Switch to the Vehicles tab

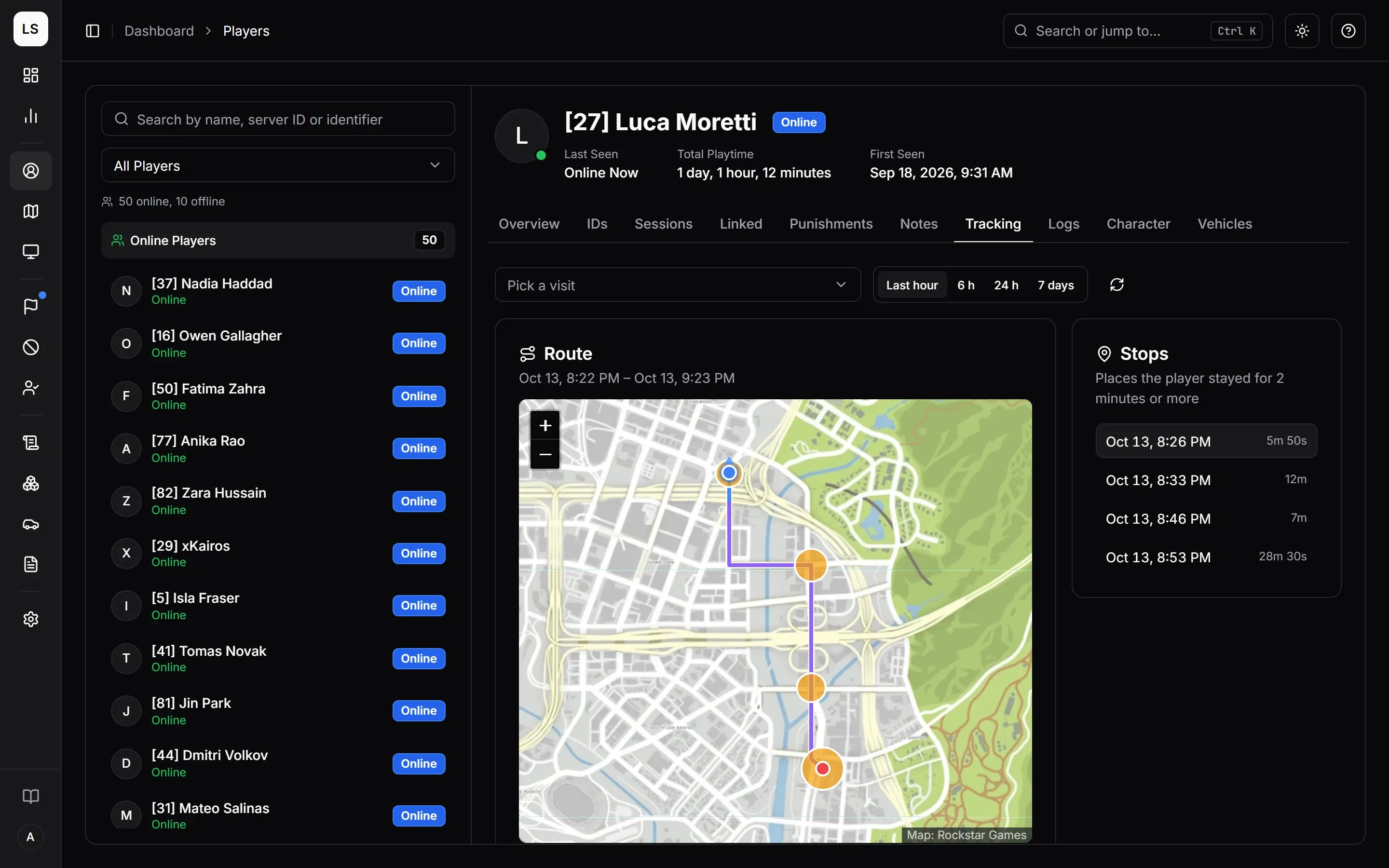[x=1224, y=224]
